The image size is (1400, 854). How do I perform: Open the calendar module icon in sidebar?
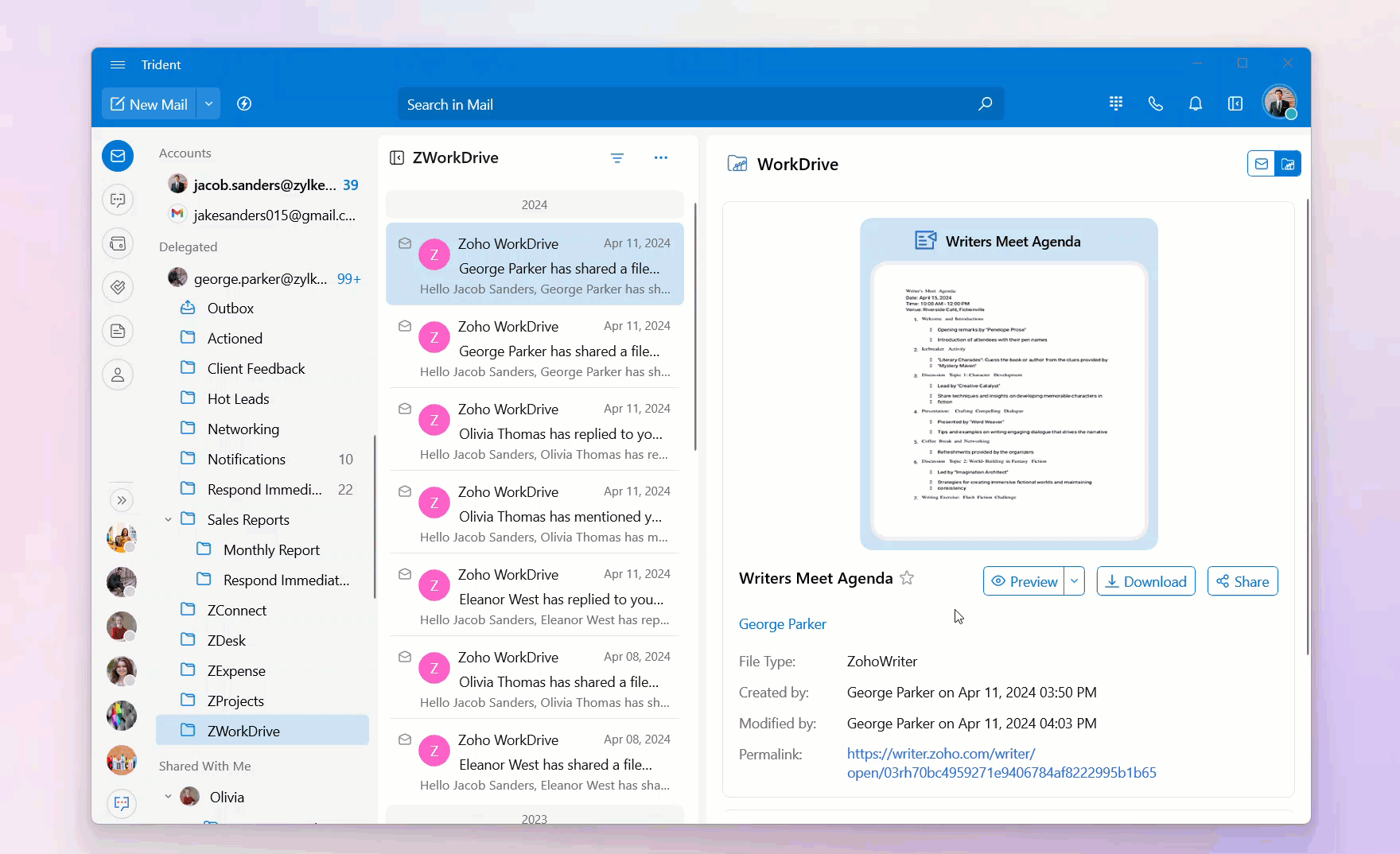[x=118, y=243]
